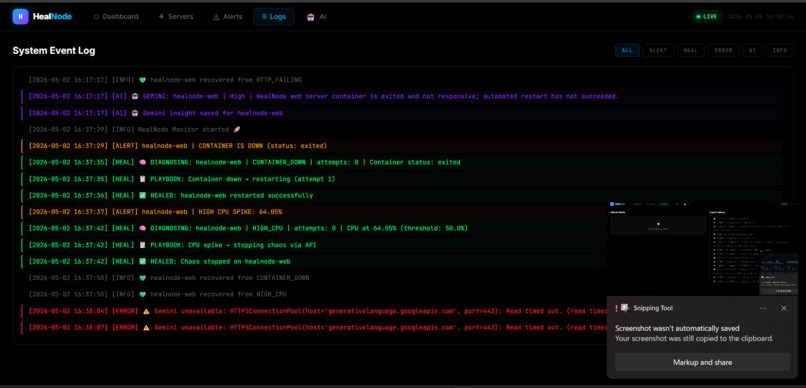Viewport: 806px width, 388px height.
Task: Click checkmark icon on 'restarted successfully' line
Action: [142, 195]
